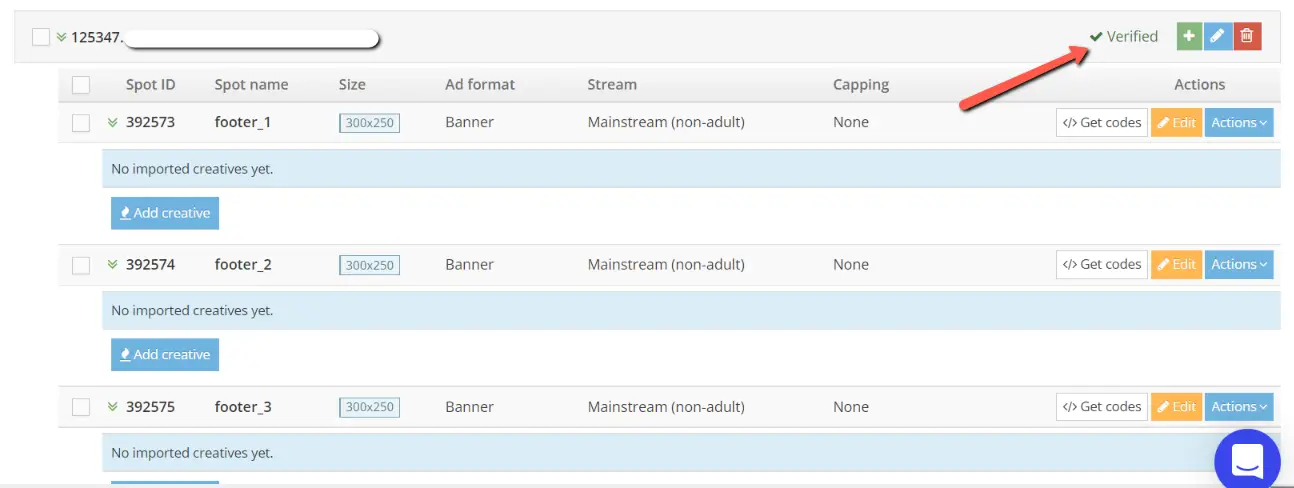The width and height of the screenshot is (1294, 488).
Task: Toggle the select-all checkbox in header row
Action: (81, 85)
